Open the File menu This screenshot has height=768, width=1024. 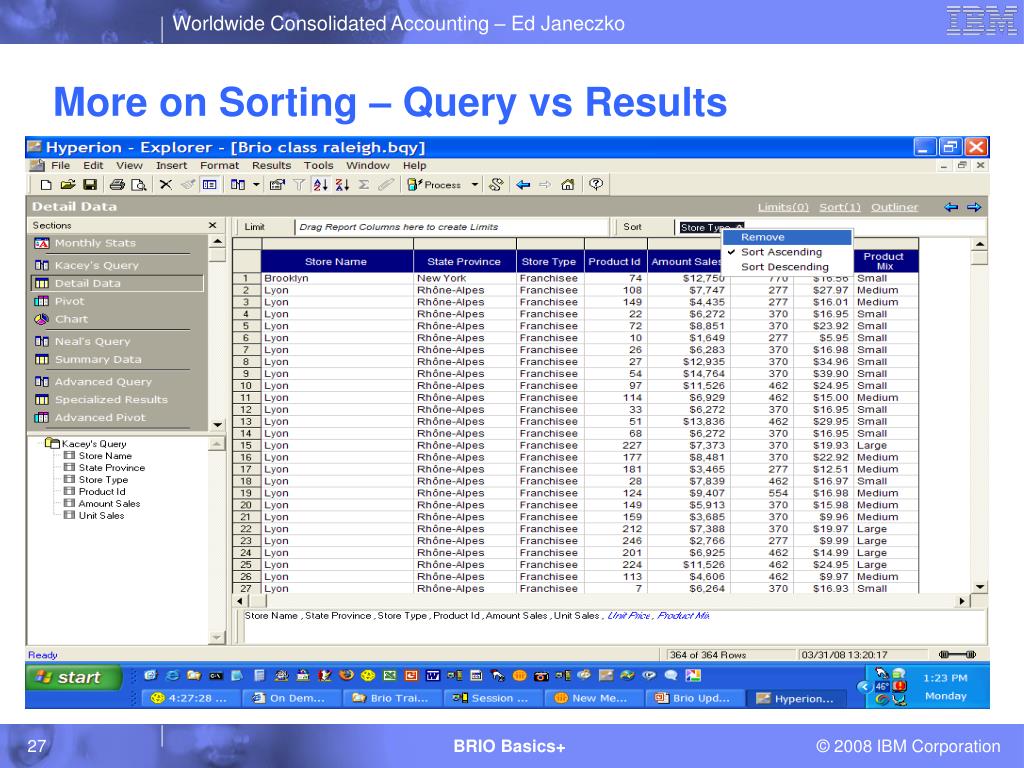[x=60, y=166]
